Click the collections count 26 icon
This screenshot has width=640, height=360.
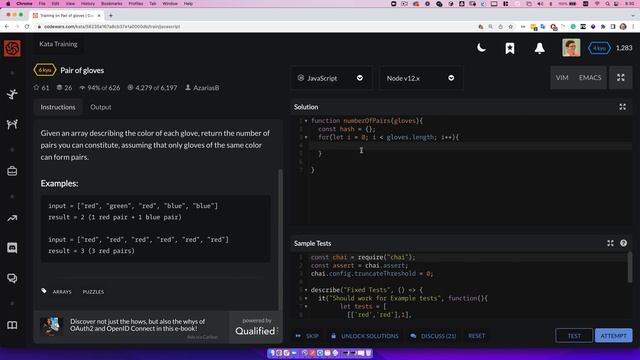(x=64, y=88)
